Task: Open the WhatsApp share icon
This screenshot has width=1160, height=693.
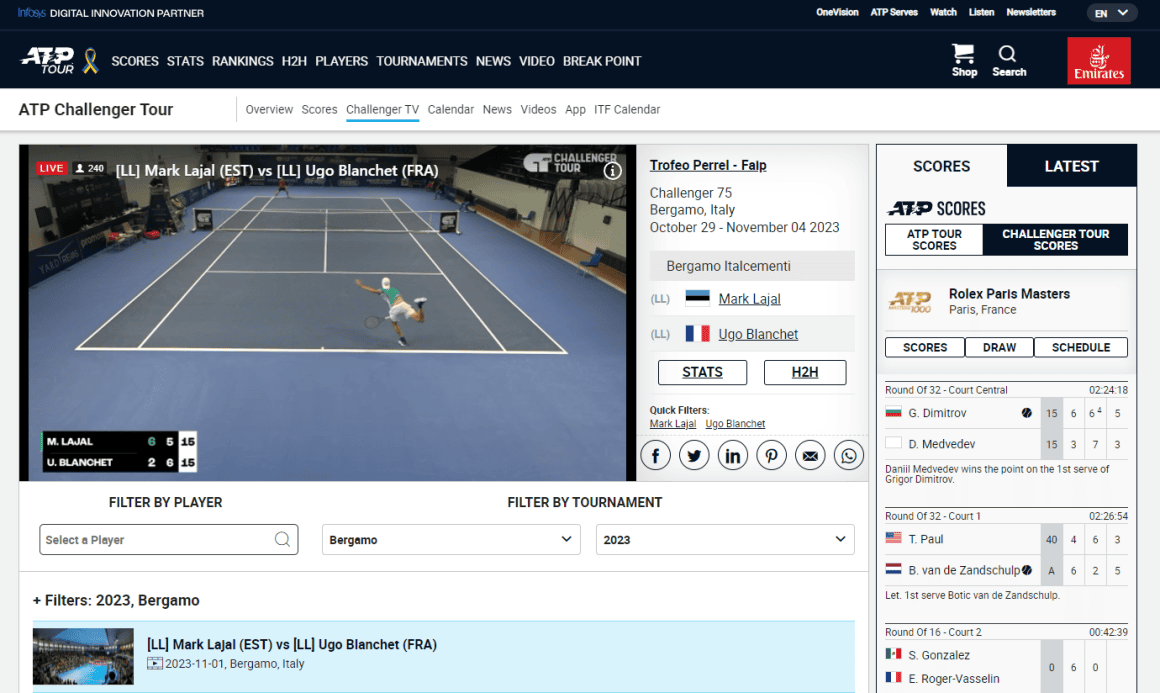Action: pyautogui.click(x=848, y=455)
